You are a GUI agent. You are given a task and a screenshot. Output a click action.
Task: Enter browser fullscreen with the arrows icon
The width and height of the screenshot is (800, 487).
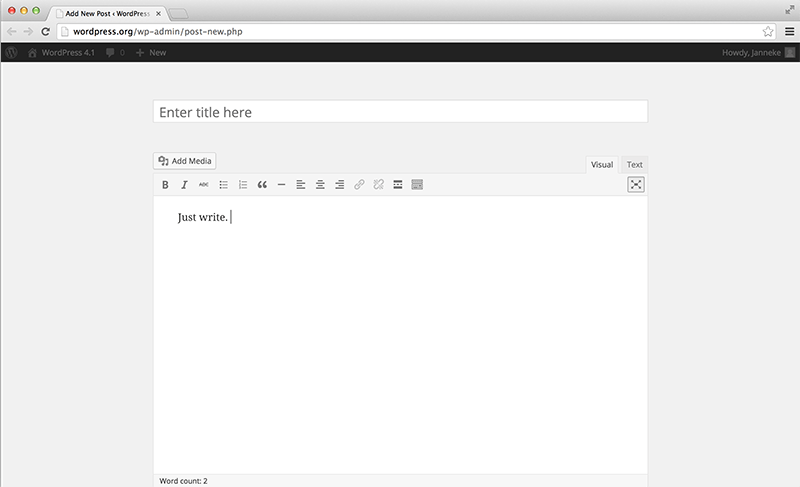tap(789, 10)
